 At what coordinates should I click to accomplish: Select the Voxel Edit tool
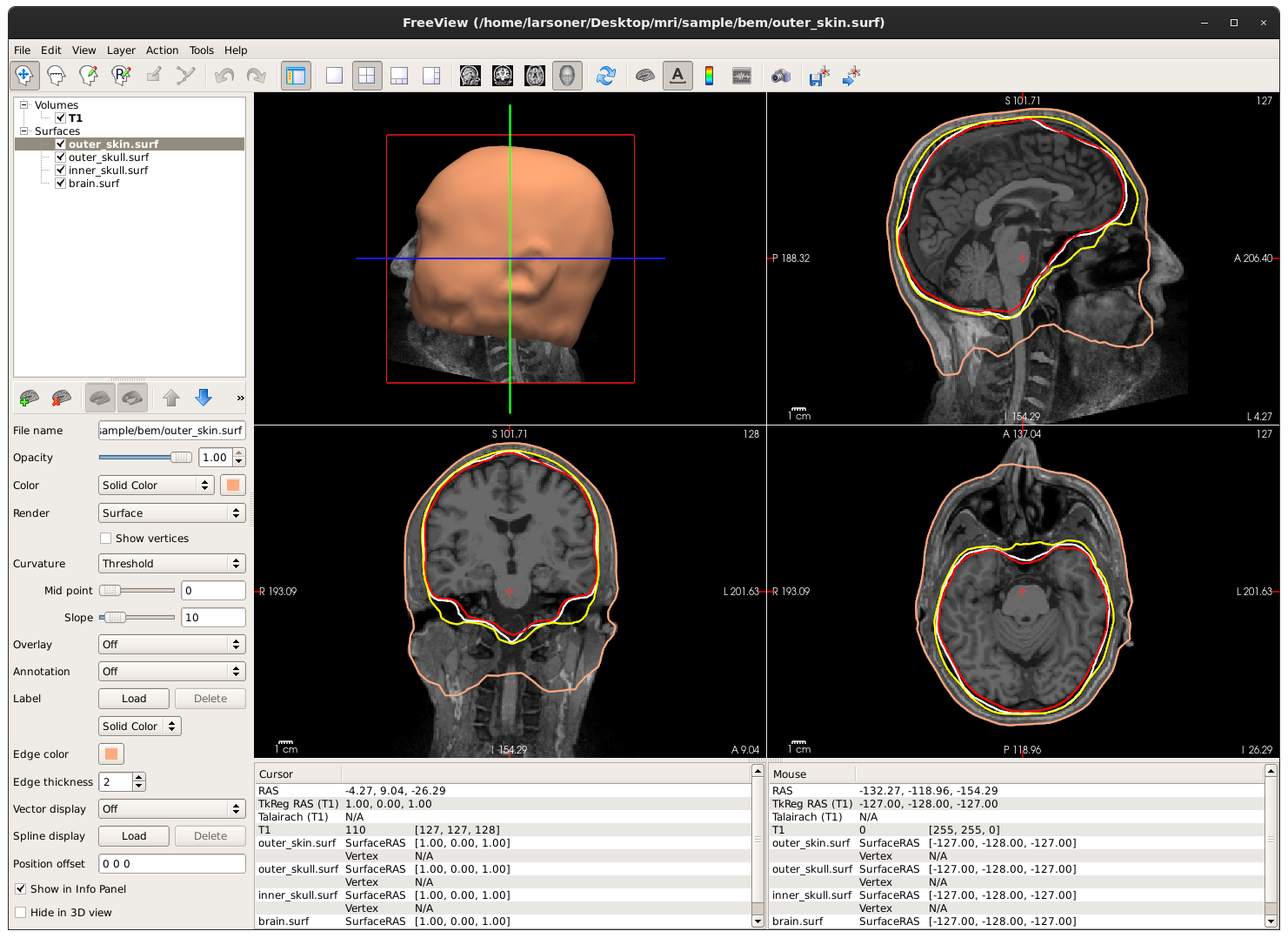coord(57,76)
